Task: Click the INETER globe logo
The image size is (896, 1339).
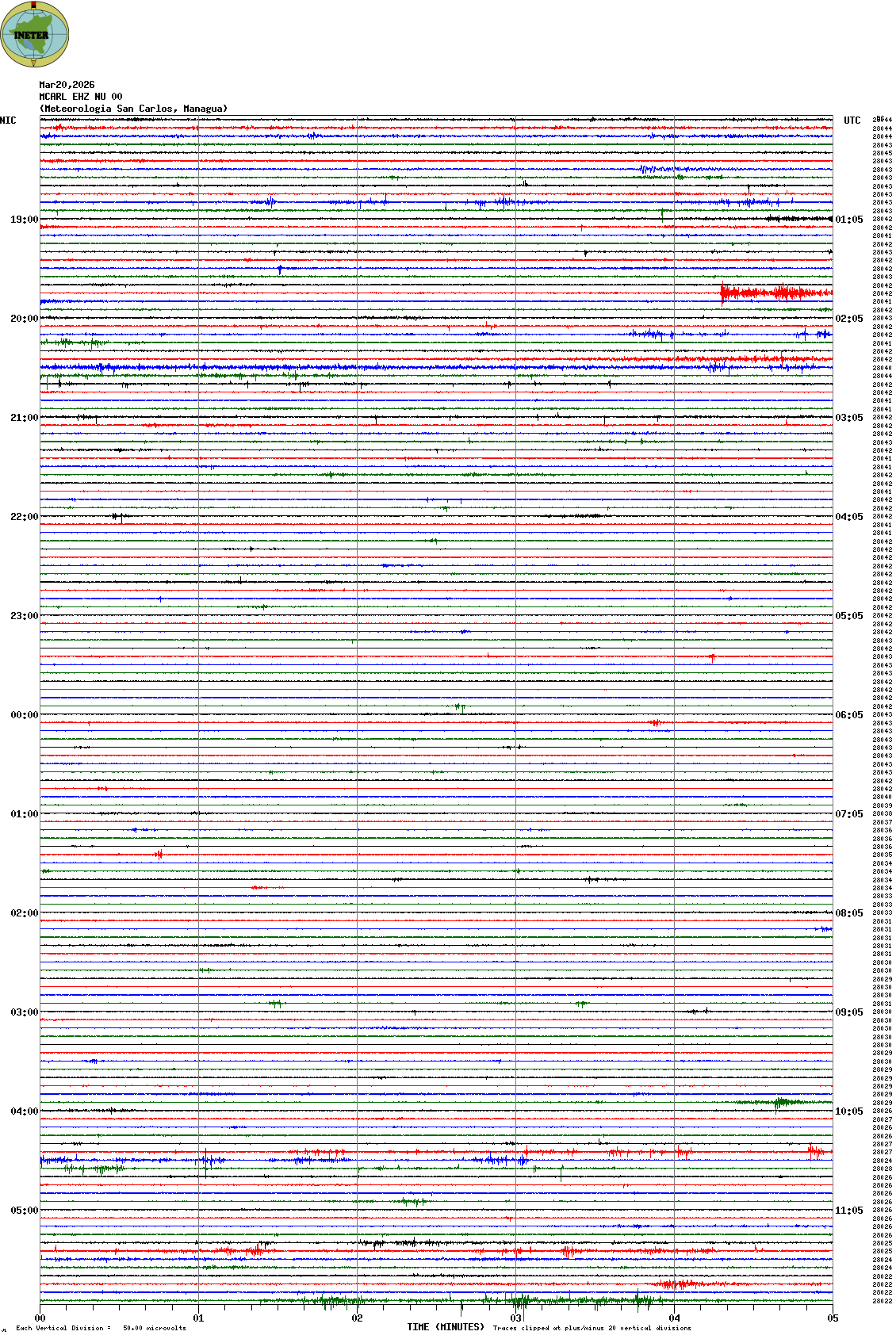Action: 34,34
